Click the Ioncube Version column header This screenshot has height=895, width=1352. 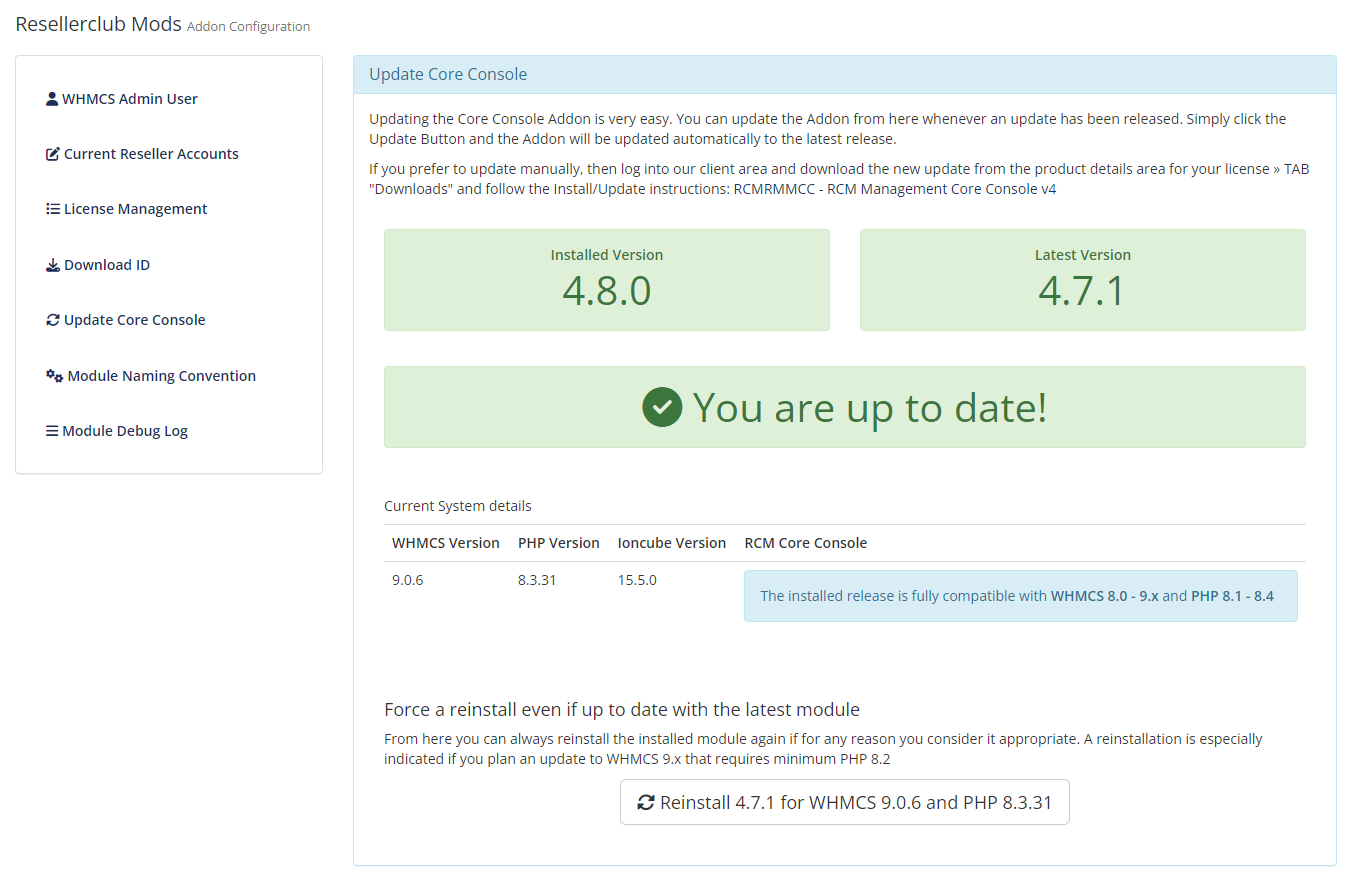672,543
